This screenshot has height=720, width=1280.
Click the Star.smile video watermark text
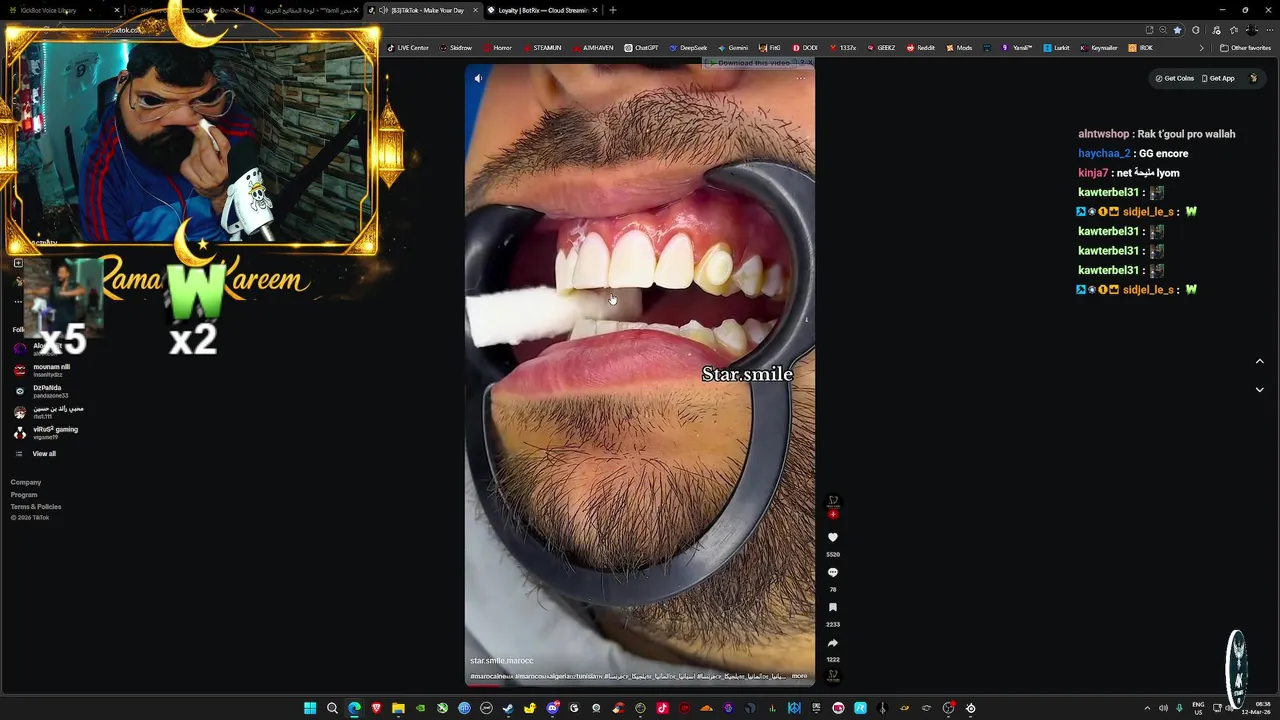[747, 374]
